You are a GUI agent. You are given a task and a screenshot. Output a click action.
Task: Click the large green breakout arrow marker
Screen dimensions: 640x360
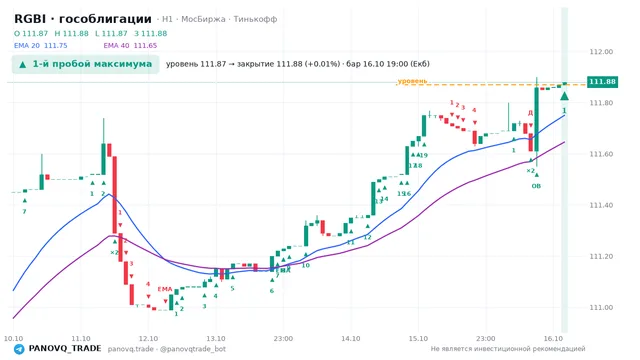coord(564,96)
